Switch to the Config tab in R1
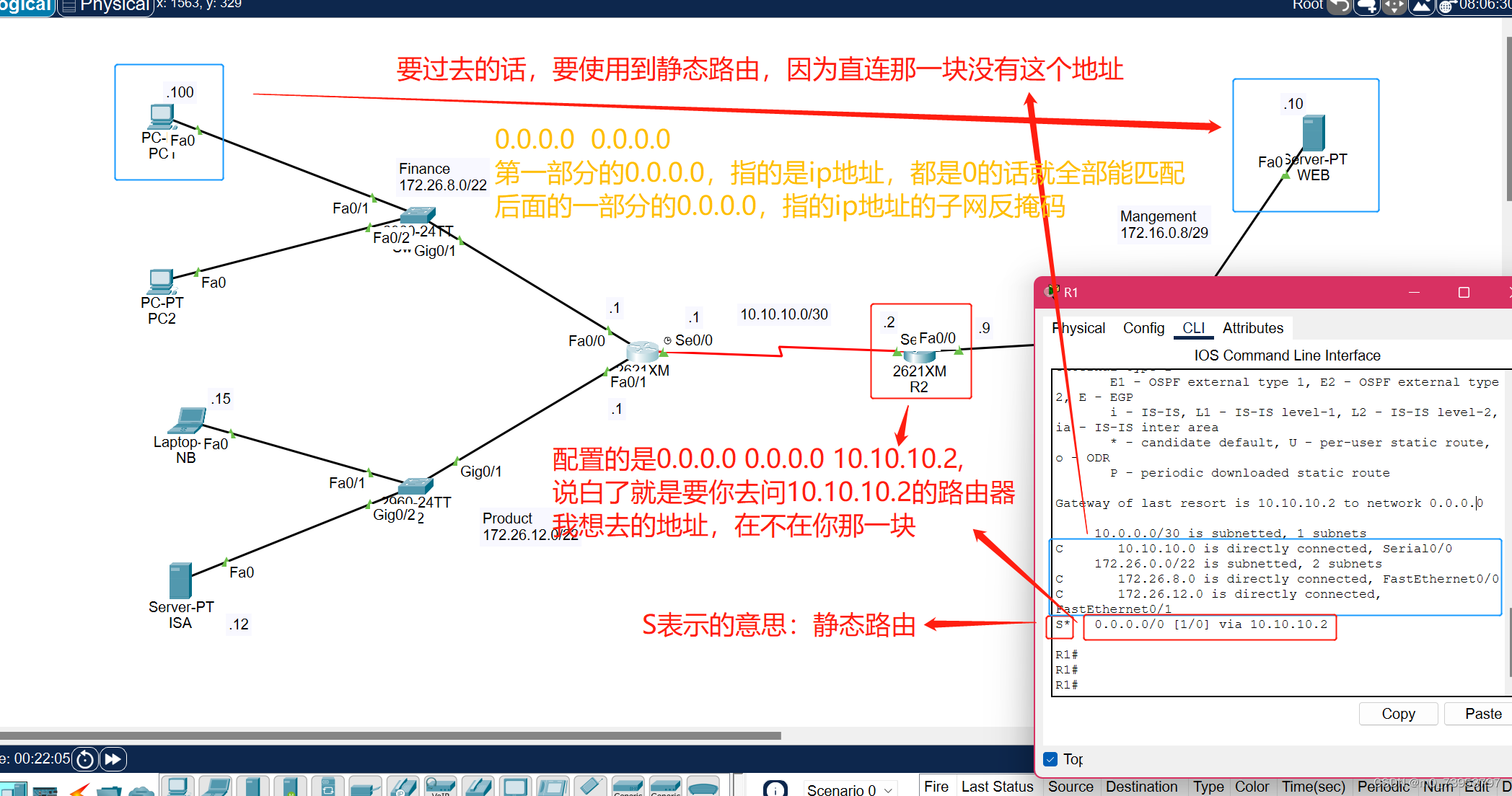This screenshot has height=796, width=1512. click(1143, 328)
